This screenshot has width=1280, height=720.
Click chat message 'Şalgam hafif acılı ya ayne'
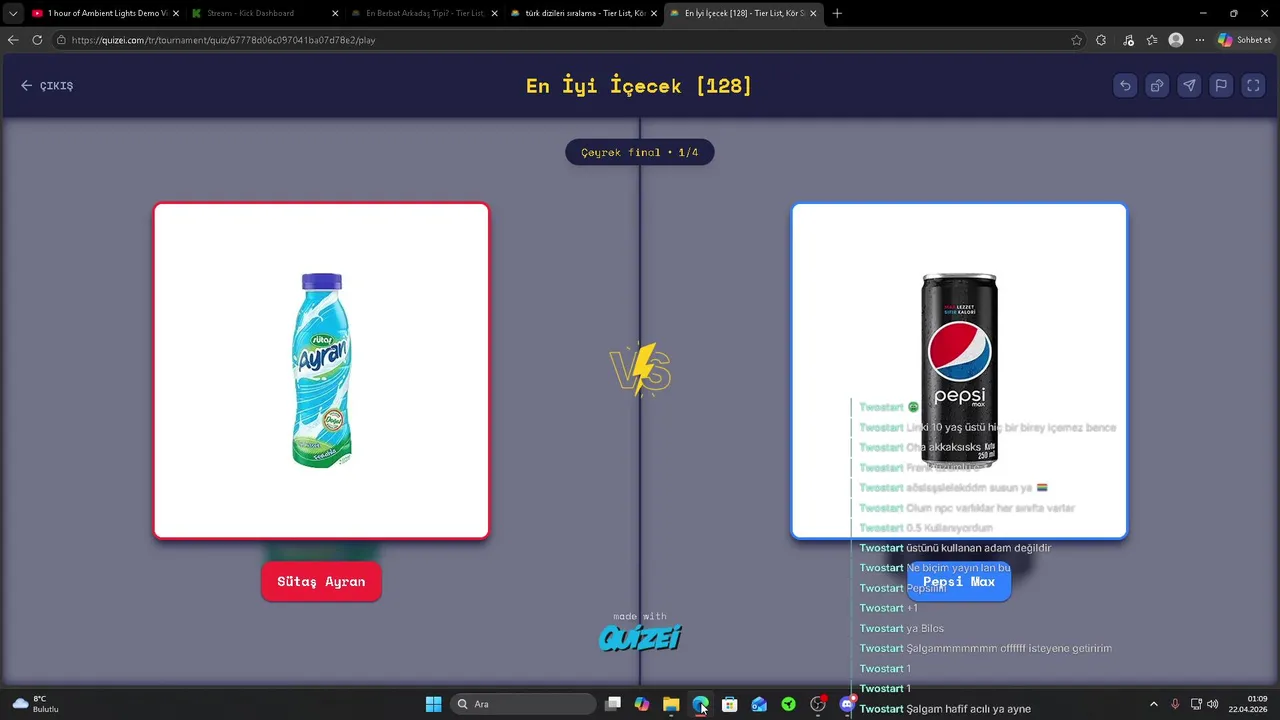click(968, 709)
